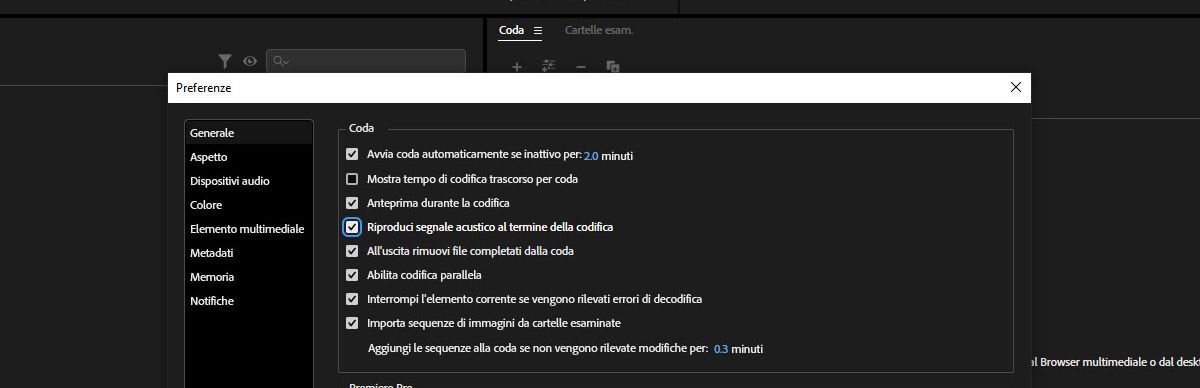Toggle the eye visibility icon
The image size is (1200, 388).
point(250,61)
